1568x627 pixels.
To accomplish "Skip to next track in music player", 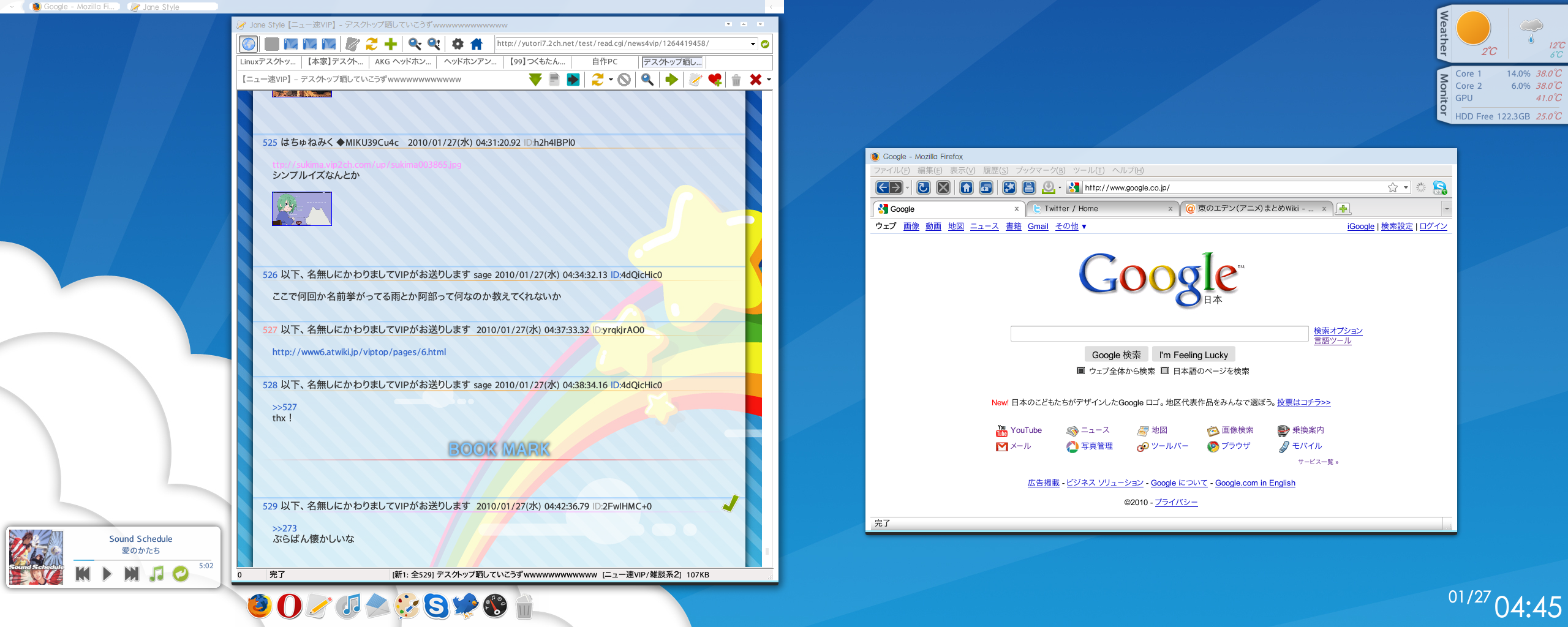I will (131, 574).
